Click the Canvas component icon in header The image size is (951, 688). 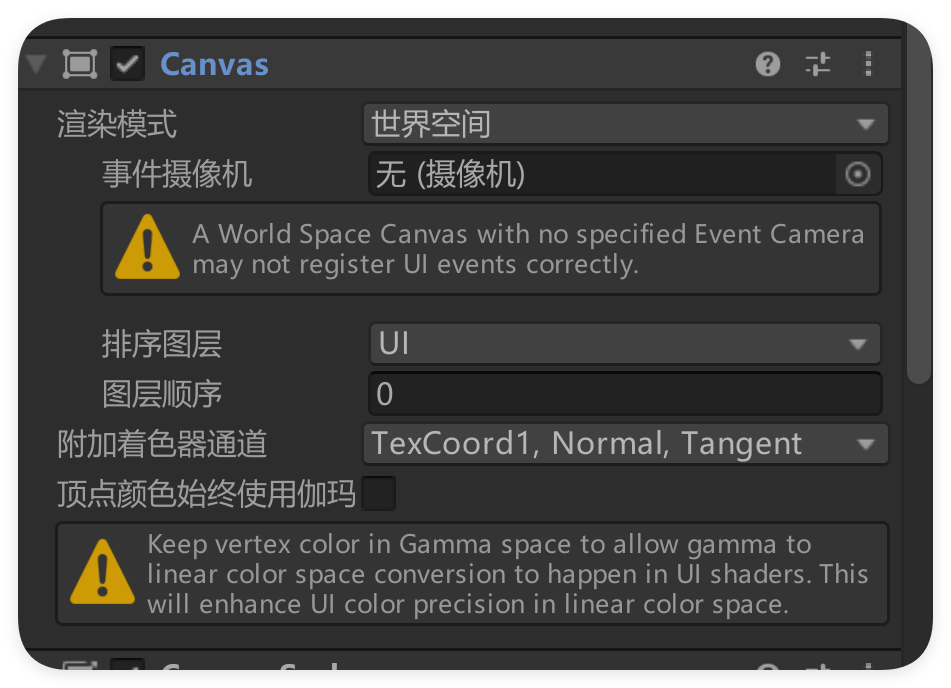(x=80, y=65)
